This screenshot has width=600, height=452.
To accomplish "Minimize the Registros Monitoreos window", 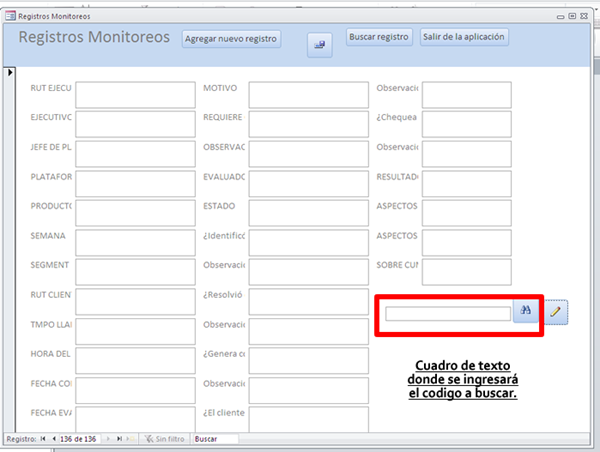I will [x=560, y=16].
